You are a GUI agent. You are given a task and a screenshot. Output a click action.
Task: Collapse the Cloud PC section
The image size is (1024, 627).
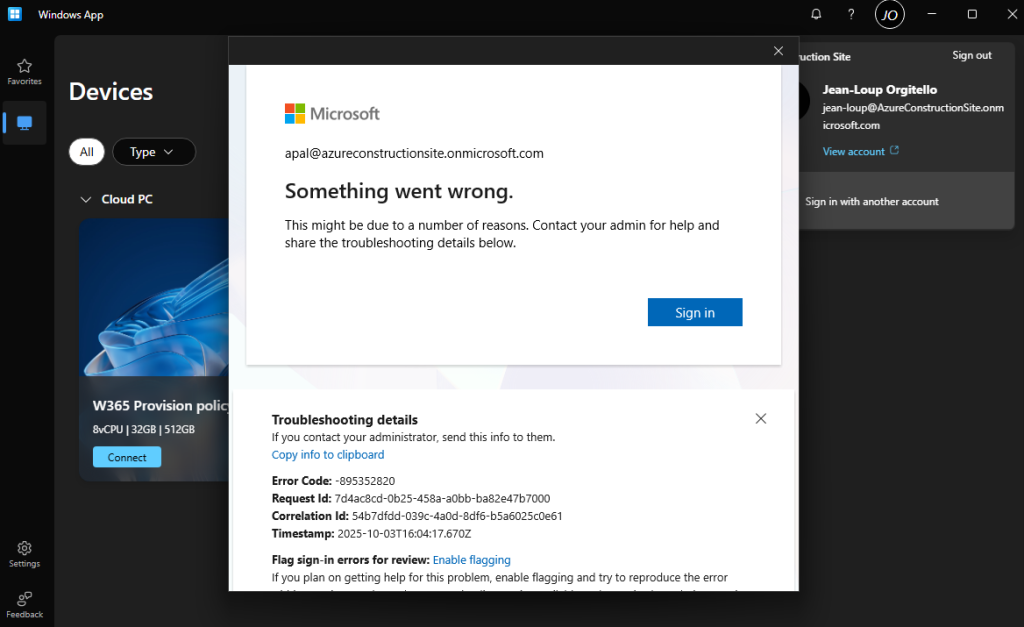[85, 199]
